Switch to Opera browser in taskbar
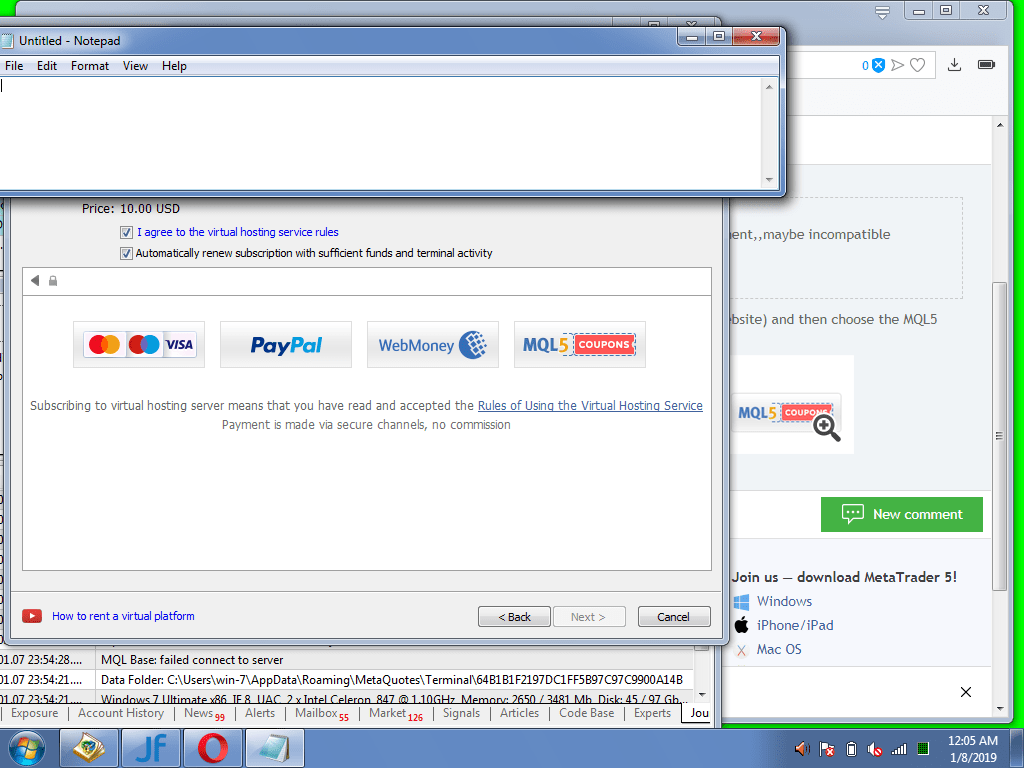The width and height of the screenshot is (1024, 768). (213, 748)
